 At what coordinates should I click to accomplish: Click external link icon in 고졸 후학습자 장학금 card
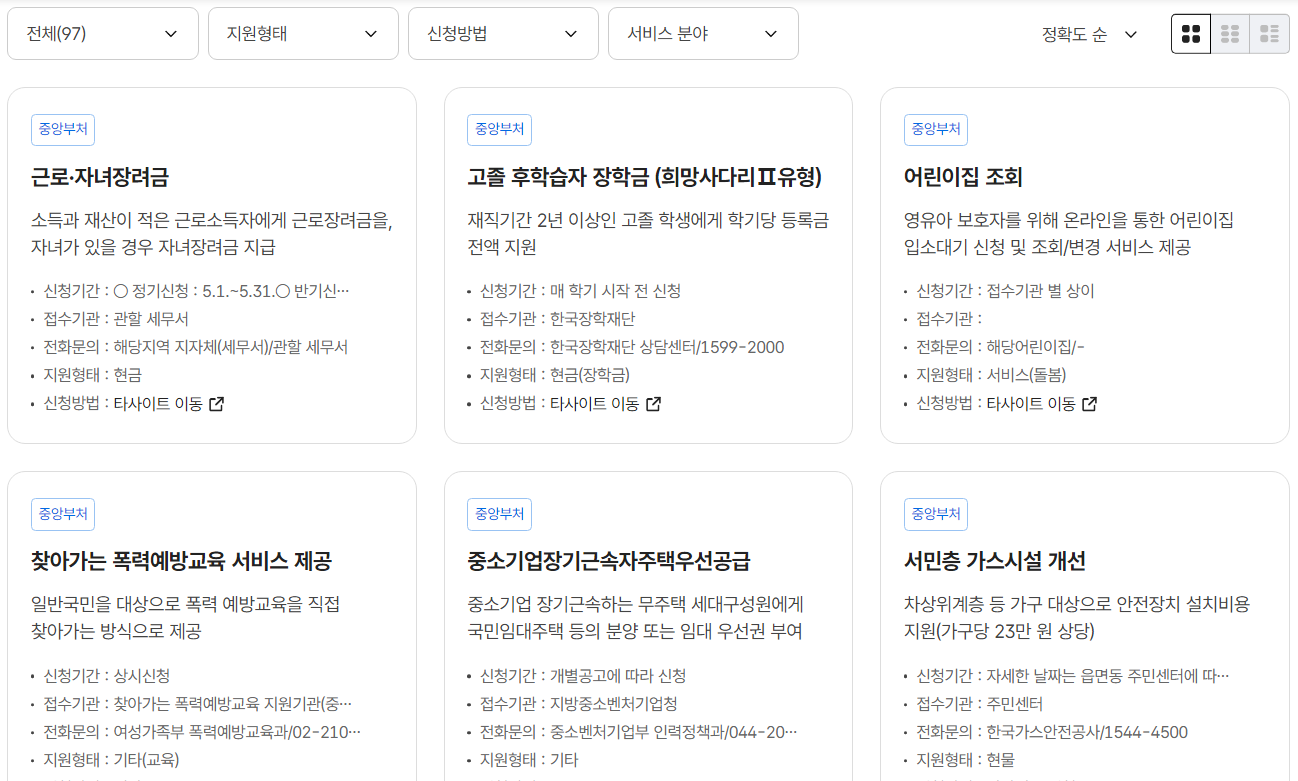653,404
